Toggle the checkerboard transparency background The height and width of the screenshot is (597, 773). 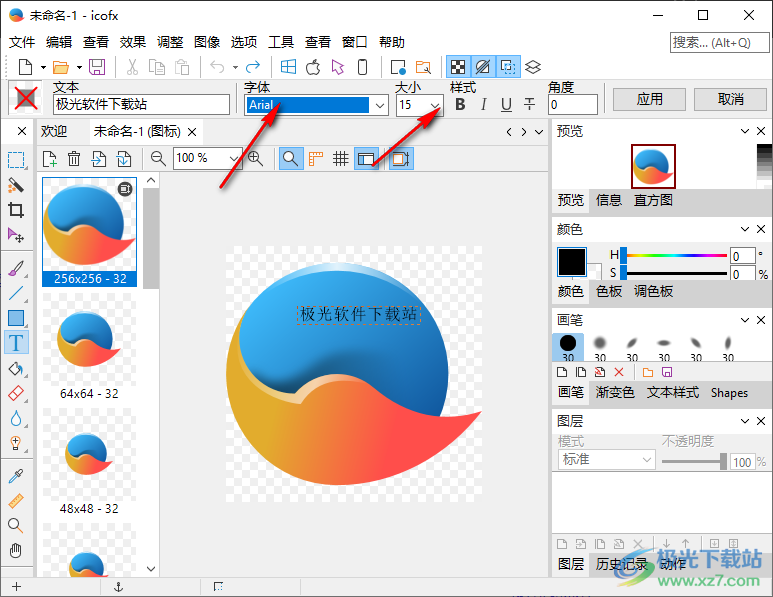[x=458, y=67]
